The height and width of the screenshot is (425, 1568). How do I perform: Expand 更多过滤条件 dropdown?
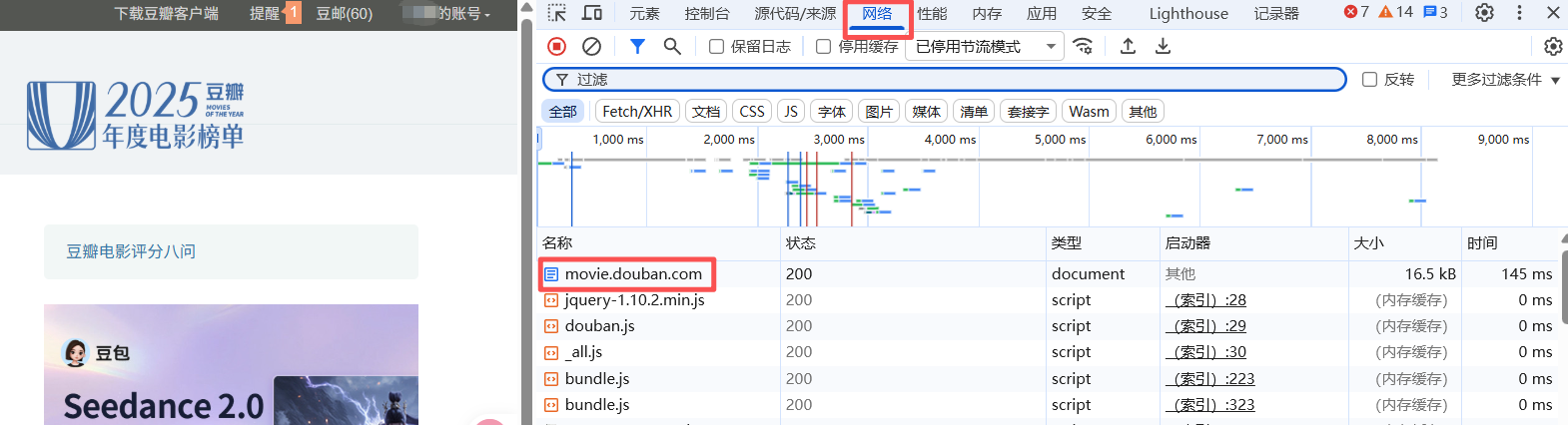click(1506, 80)
